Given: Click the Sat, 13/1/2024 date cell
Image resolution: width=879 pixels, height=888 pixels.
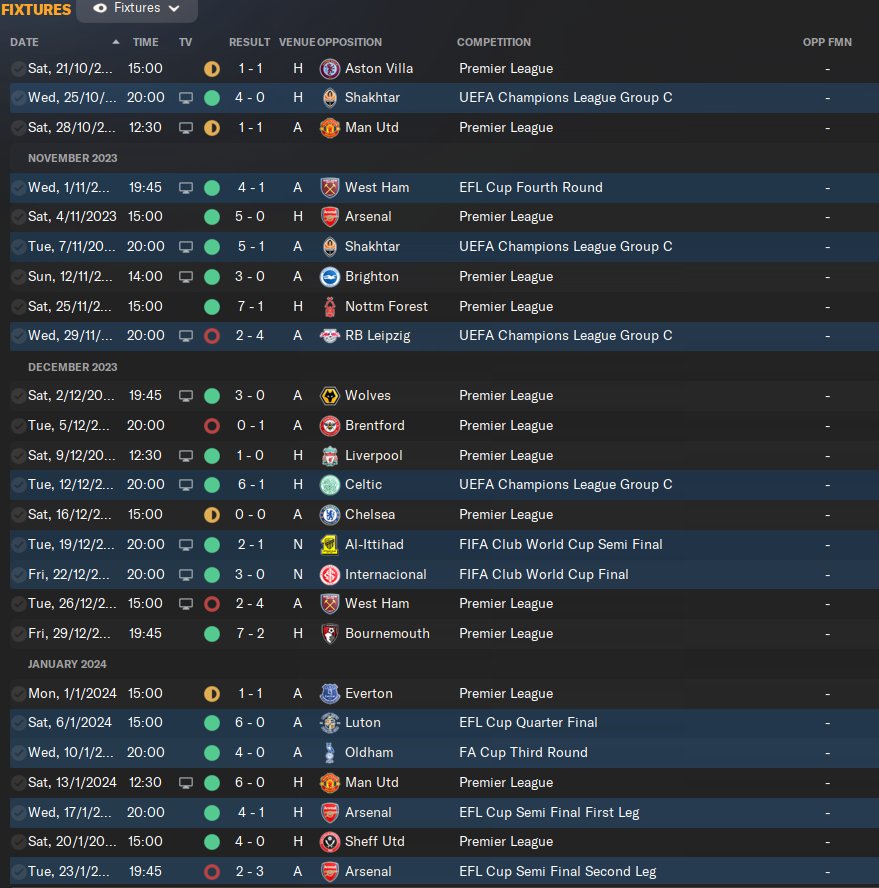Looking at the screenshot, I should [72, 782].
